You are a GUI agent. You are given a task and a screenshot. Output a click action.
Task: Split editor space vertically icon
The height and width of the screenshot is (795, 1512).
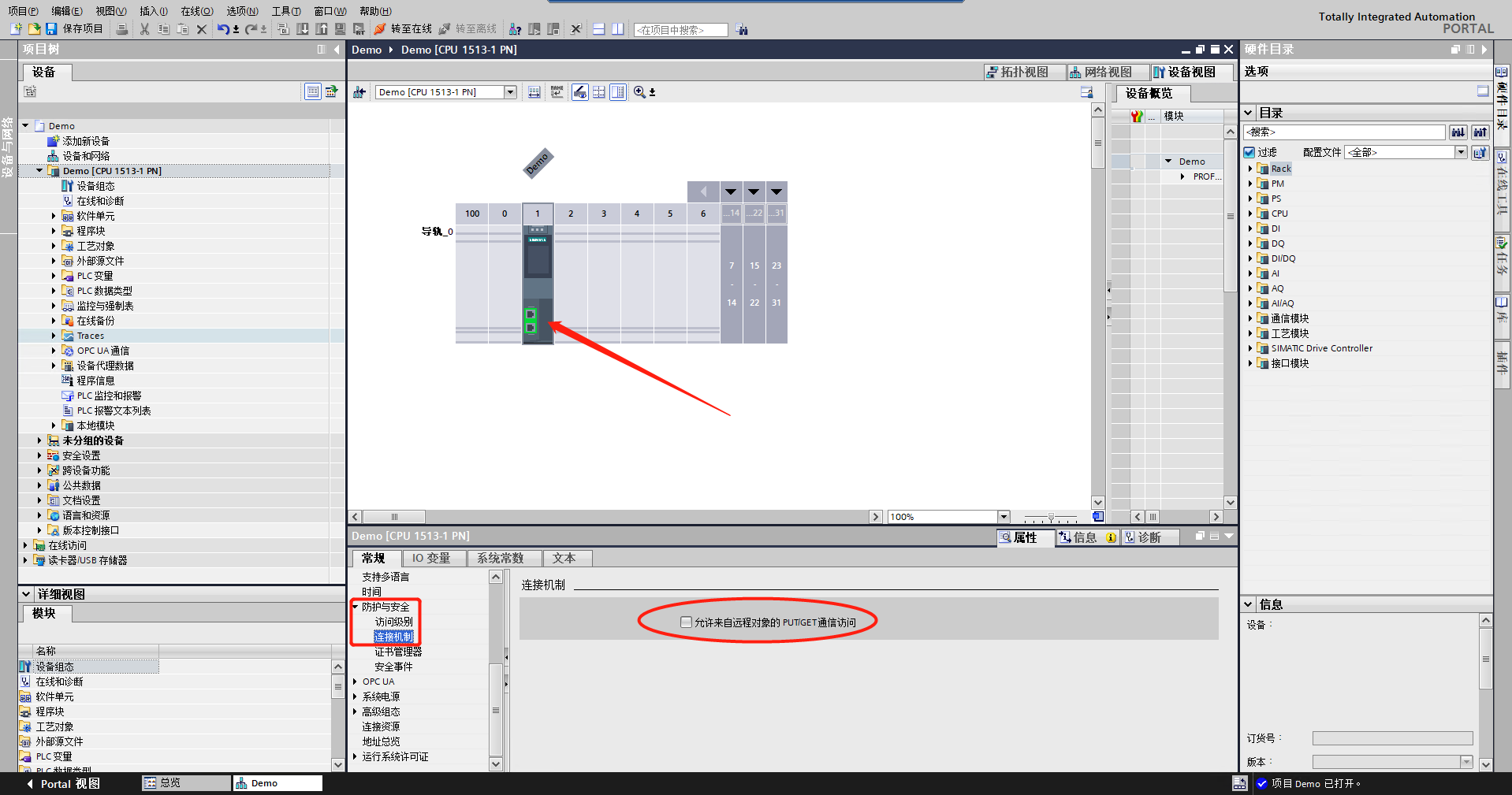(x=618, y=29)
